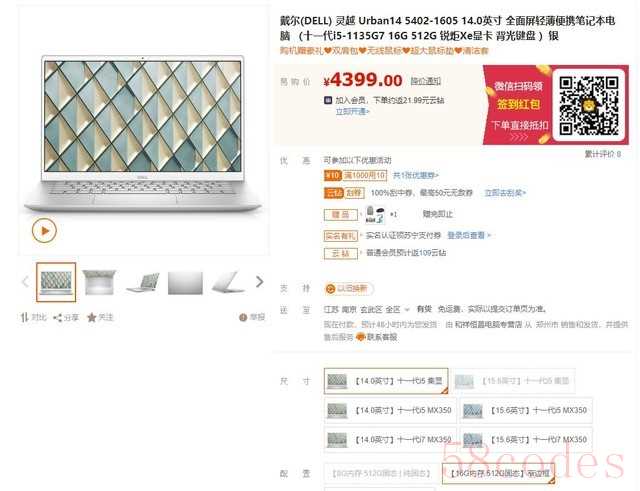Click the WeChat QR code image
This screenshot has height=491, width=640.
click(589, 105)
